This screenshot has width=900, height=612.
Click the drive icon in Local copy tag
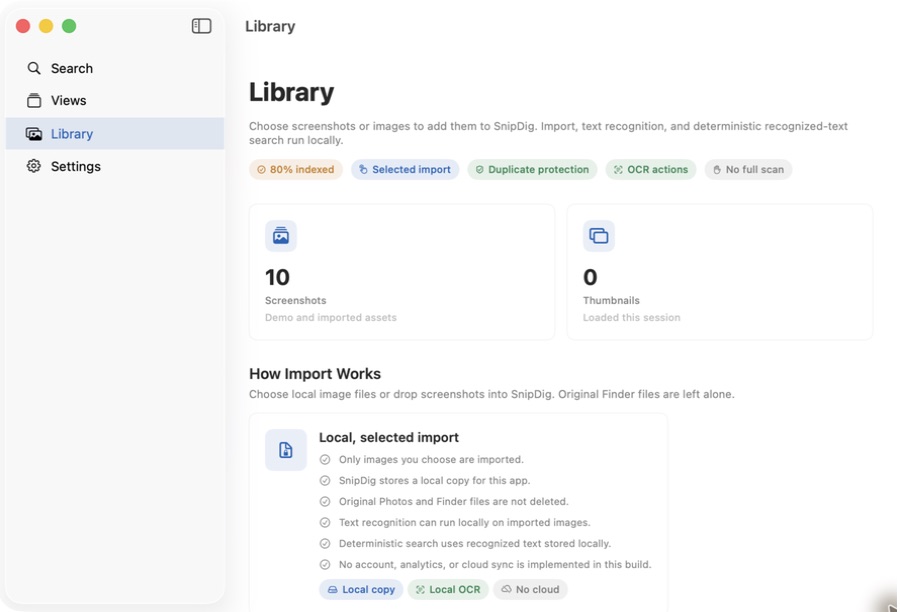pos(332,590)
